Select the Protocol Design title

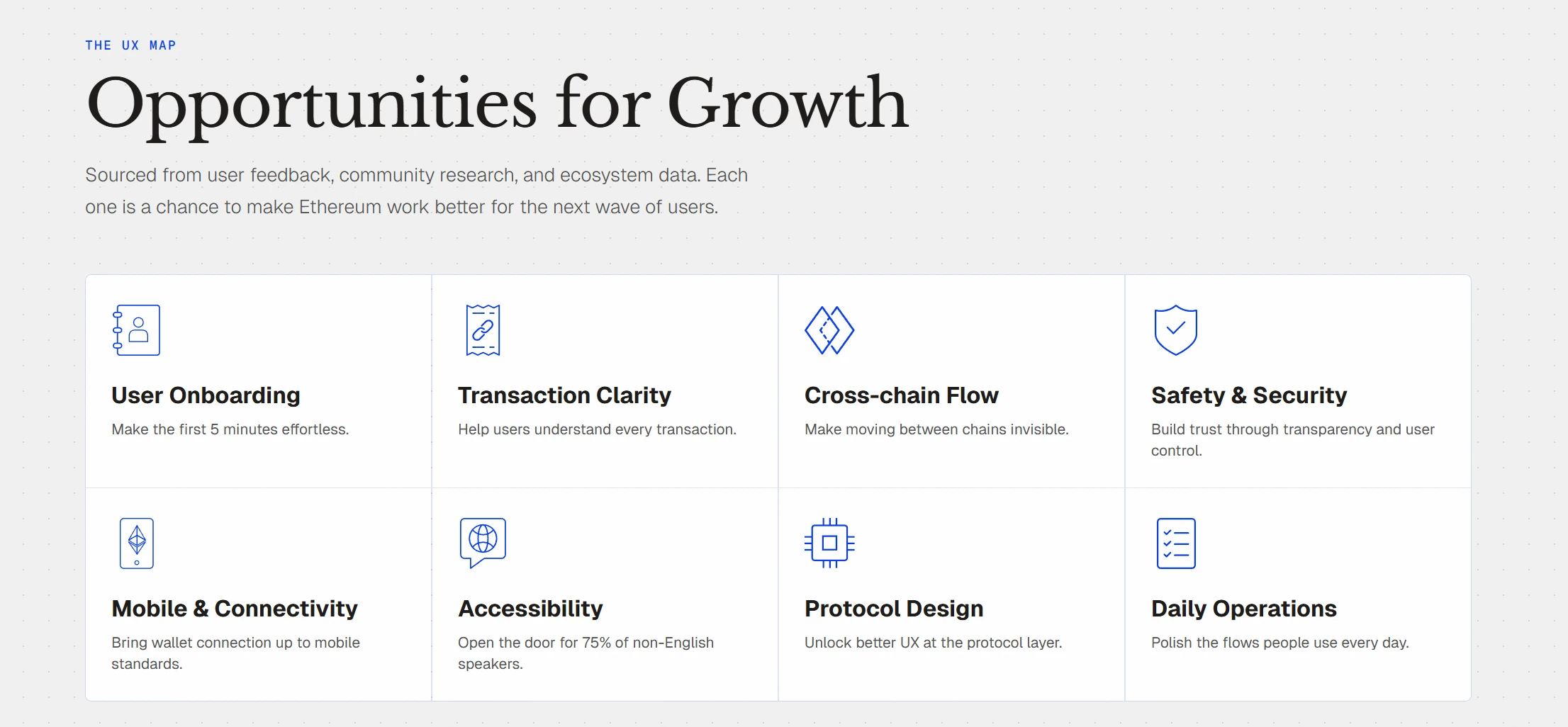click(894, 609)
